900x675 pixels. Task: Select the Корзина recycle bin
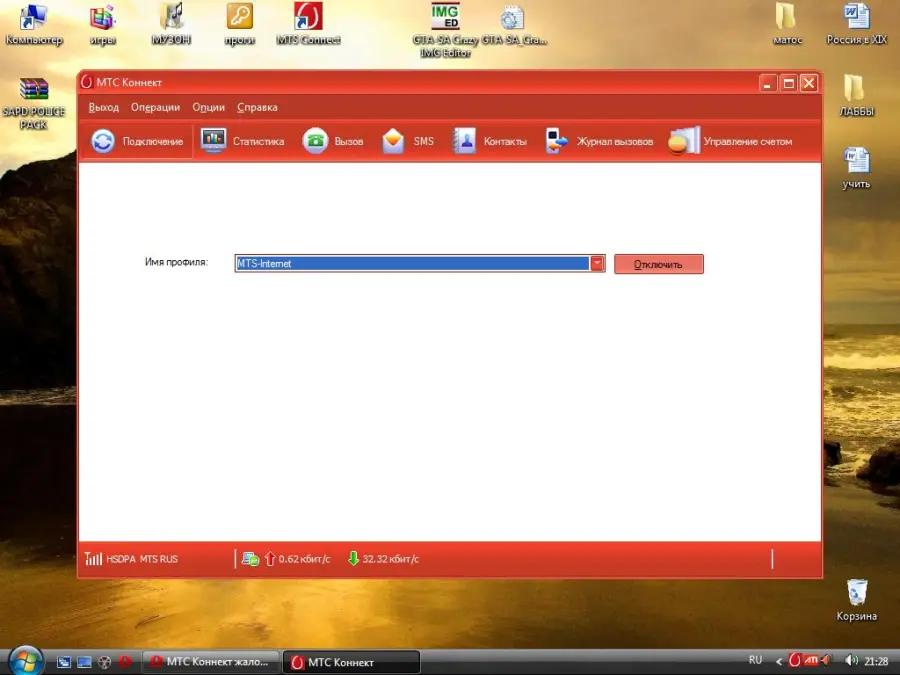tap(856, 600)
